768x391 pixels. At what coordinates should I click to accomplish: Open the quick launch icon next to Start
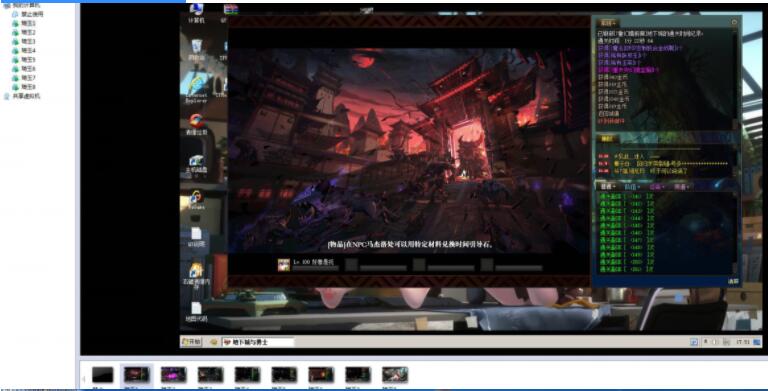pyautogui.click(x=214, y=342)
